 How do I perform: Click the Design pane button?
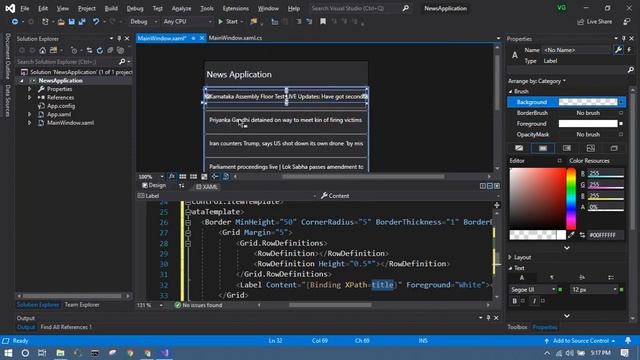(154, 185)
